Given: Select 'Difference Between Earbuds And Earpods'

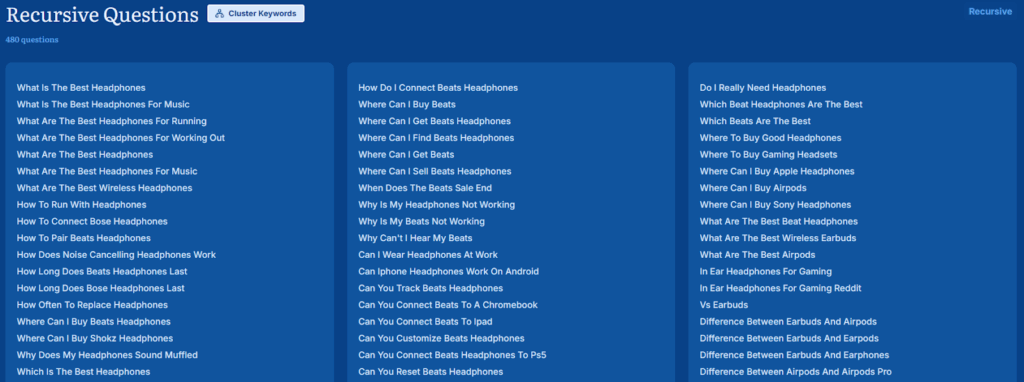Looking at the screenshot, I should (789, 338).
